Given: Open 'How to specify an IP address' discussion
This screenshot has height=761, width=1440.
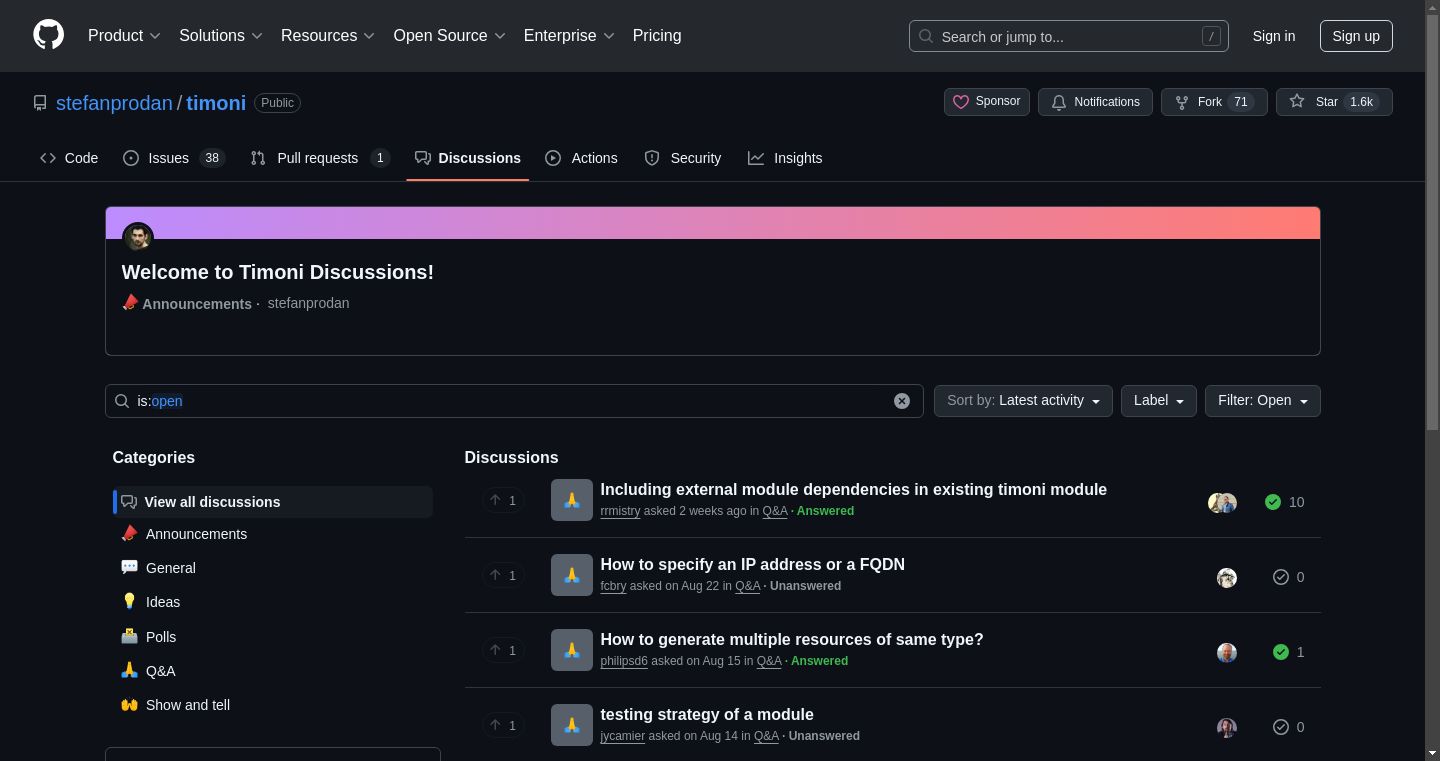Looking at the screenshot, I should coord(752,564).
